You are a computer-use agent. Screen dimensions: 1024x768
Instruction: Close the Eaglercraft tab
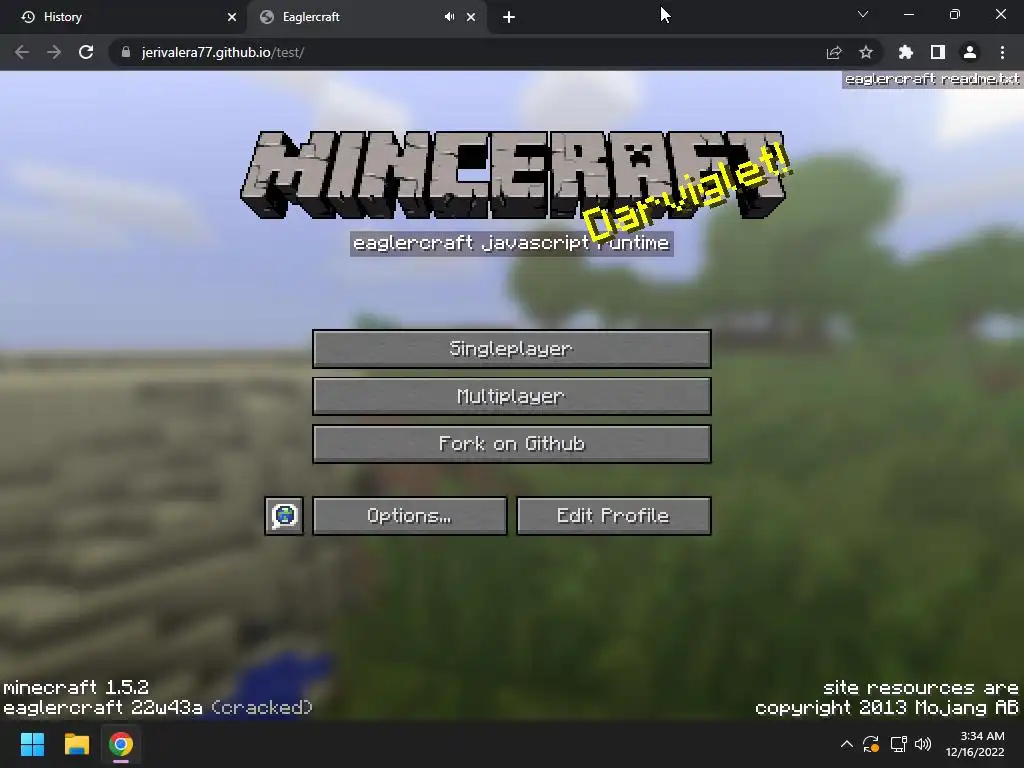tap(471, 17)
